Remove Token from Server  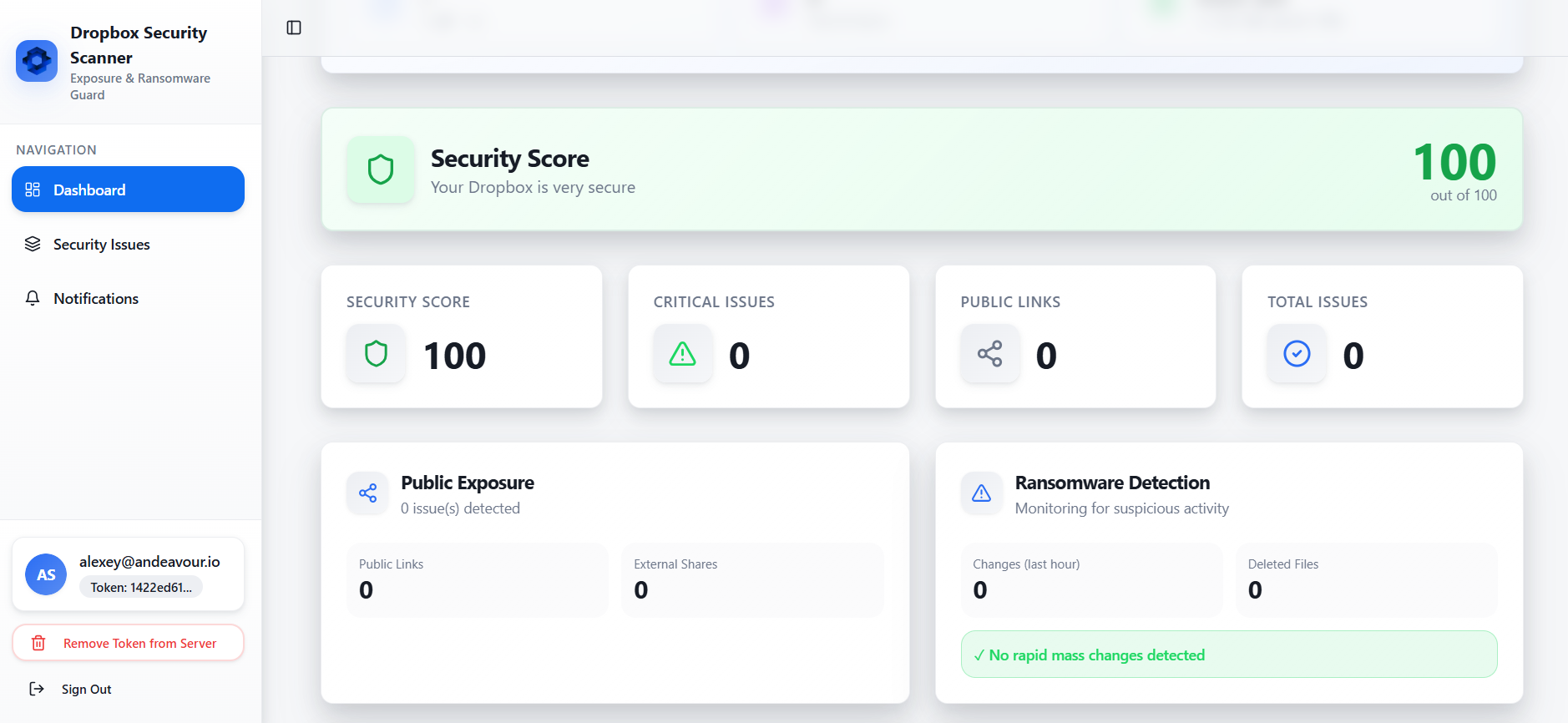coord(128,643)
